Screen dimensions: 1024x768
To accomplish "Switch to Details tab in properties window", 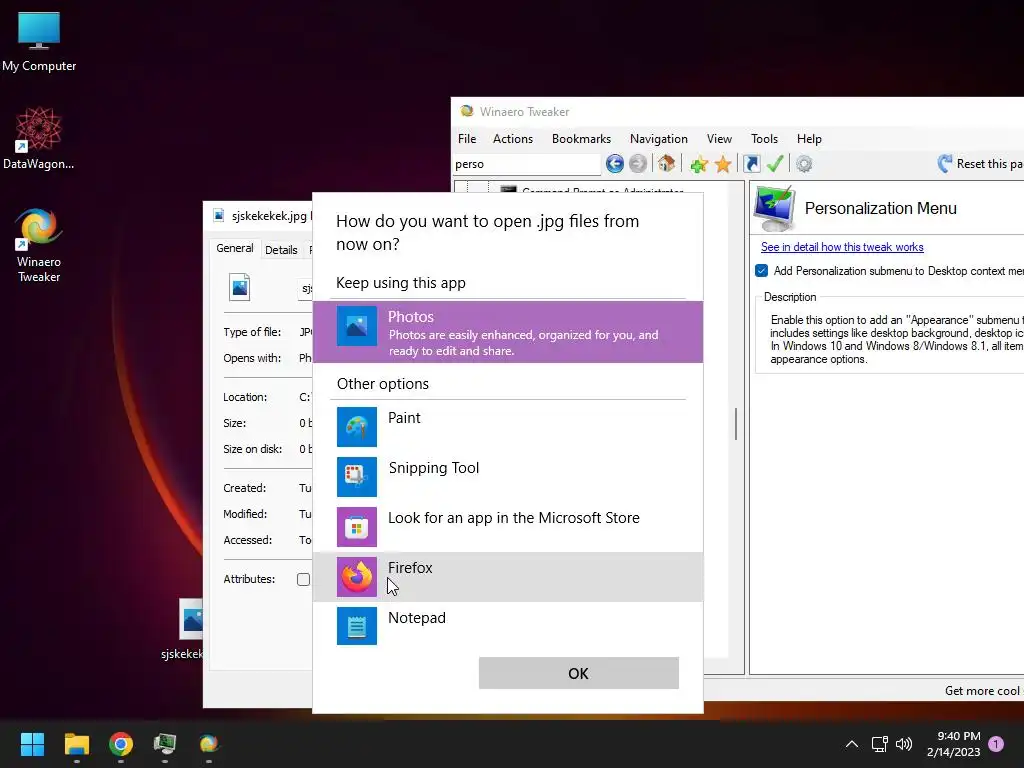I will pyautogui.click(x=281, y=249).
